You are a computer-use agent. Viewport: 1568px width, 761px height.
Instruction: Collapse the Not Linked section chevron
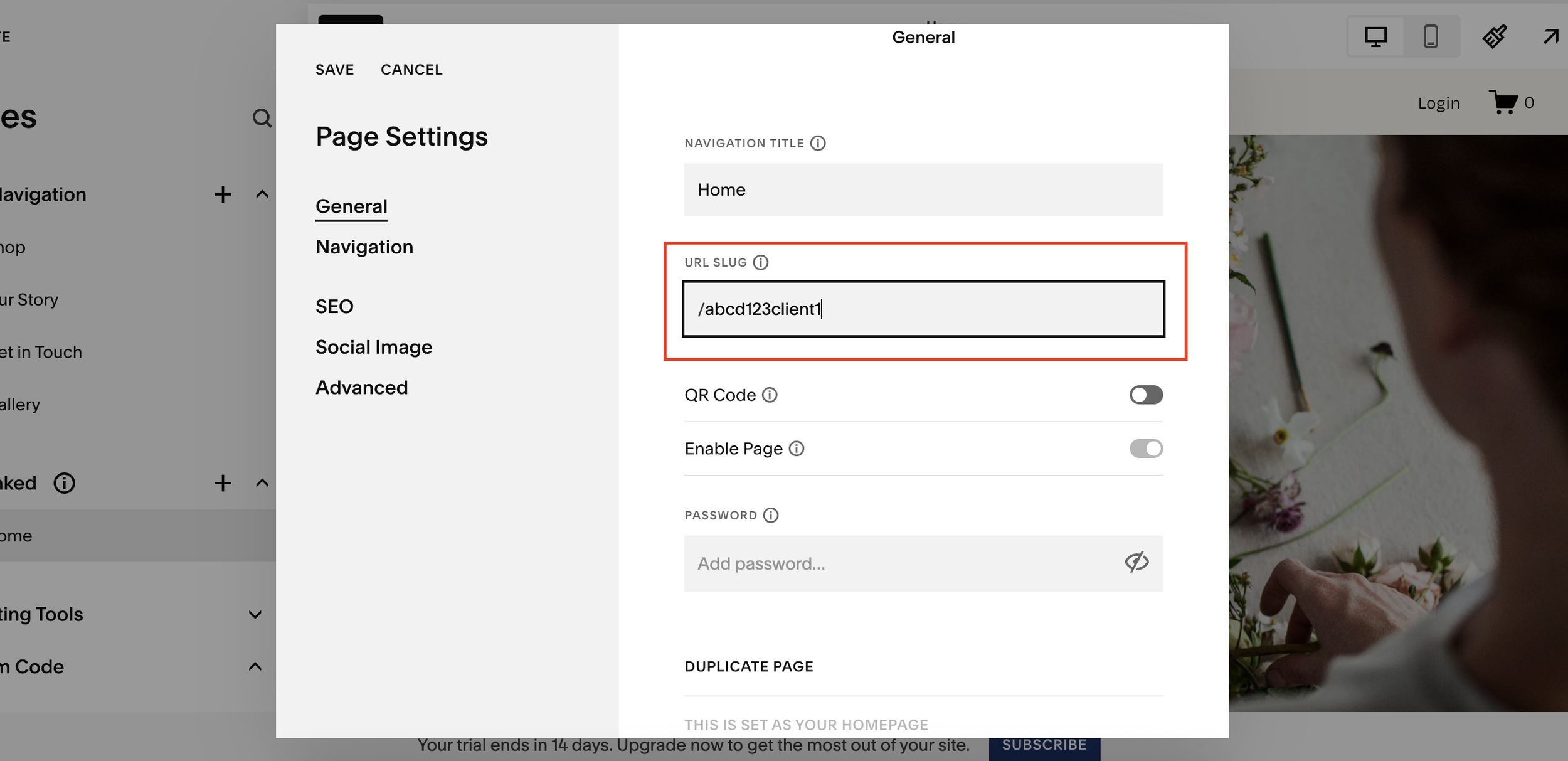point(262,483)
